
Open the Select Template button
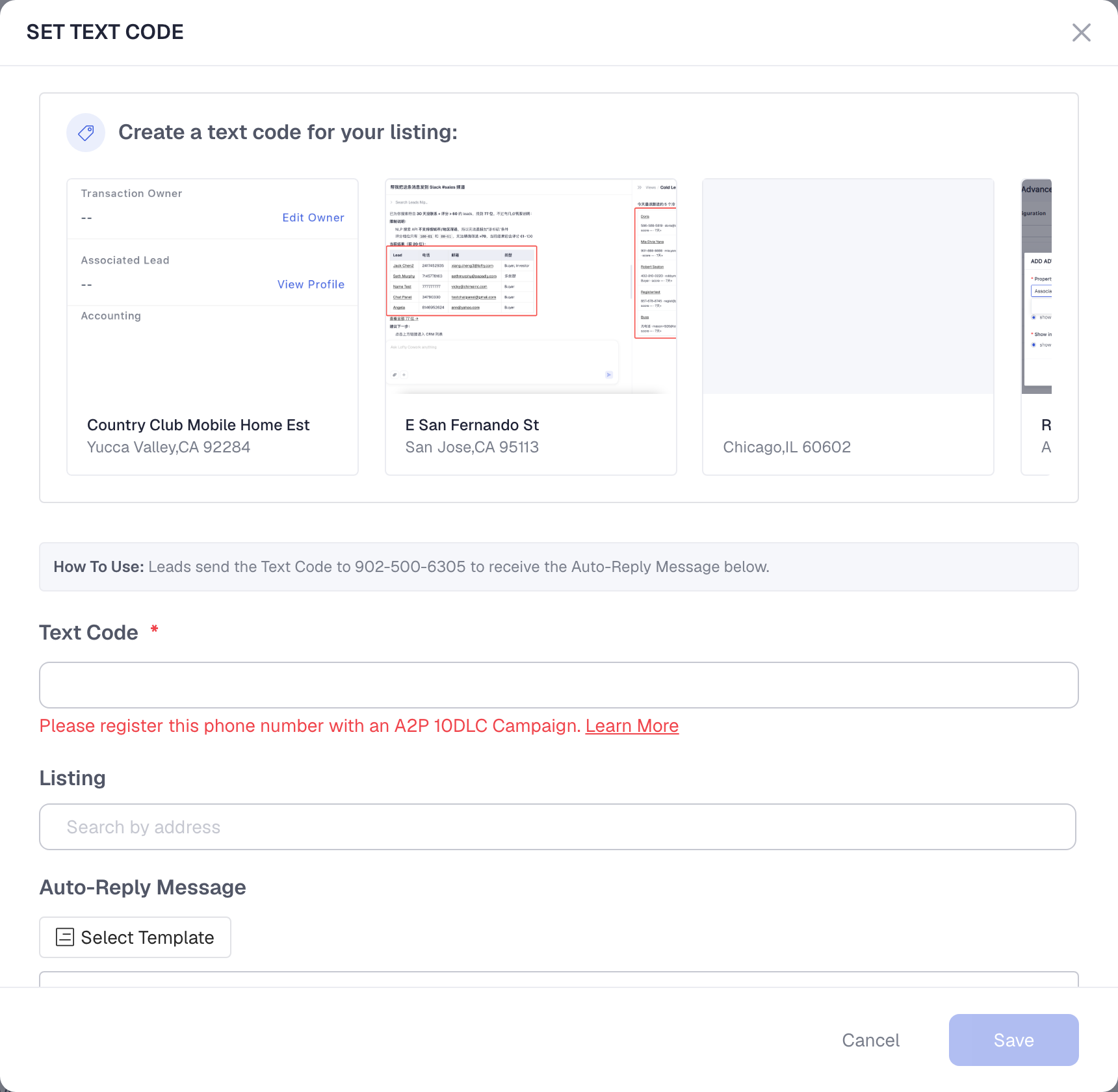pos(135,937)
